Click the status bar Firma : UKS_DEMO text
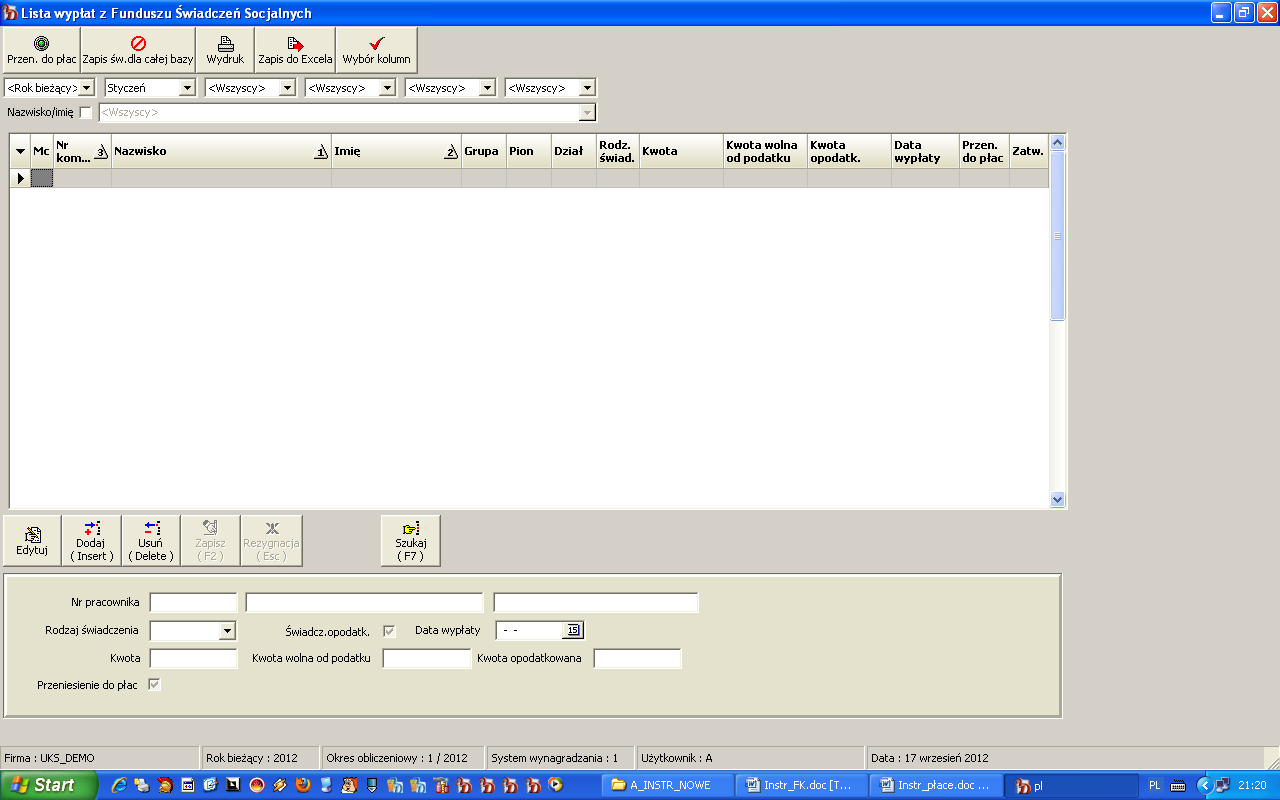The height and width of the screenshot is (800, 1280). tap(49, 758)
